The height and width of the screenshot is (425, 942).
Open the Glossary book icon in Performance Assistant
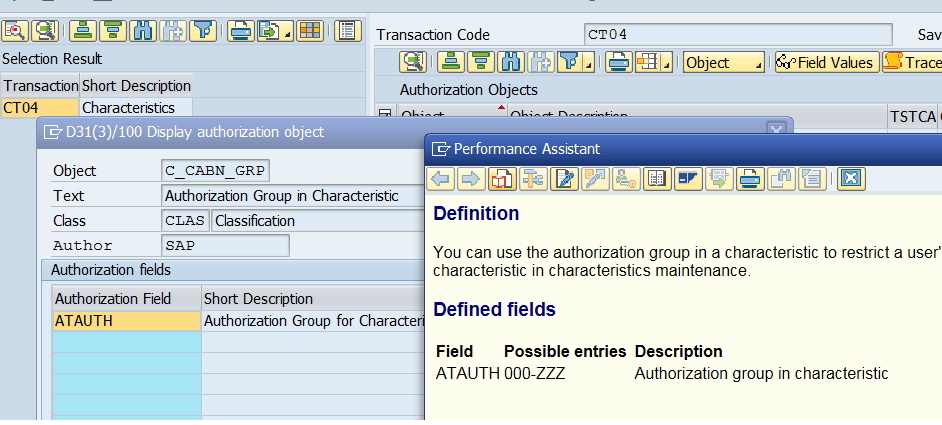click(x=657, y=179)
